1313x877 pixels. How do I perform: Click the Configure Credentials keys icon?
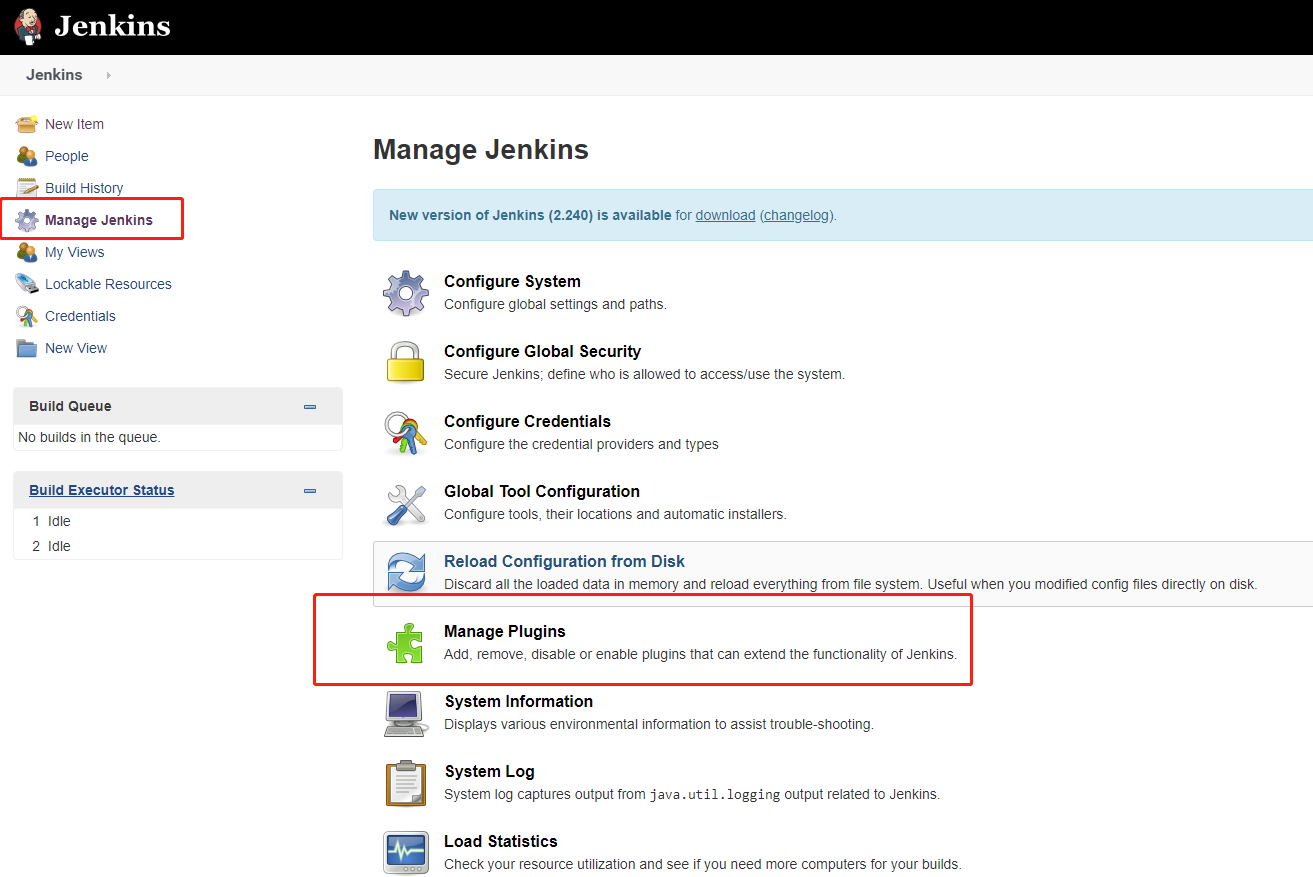[x=406, y=433]
